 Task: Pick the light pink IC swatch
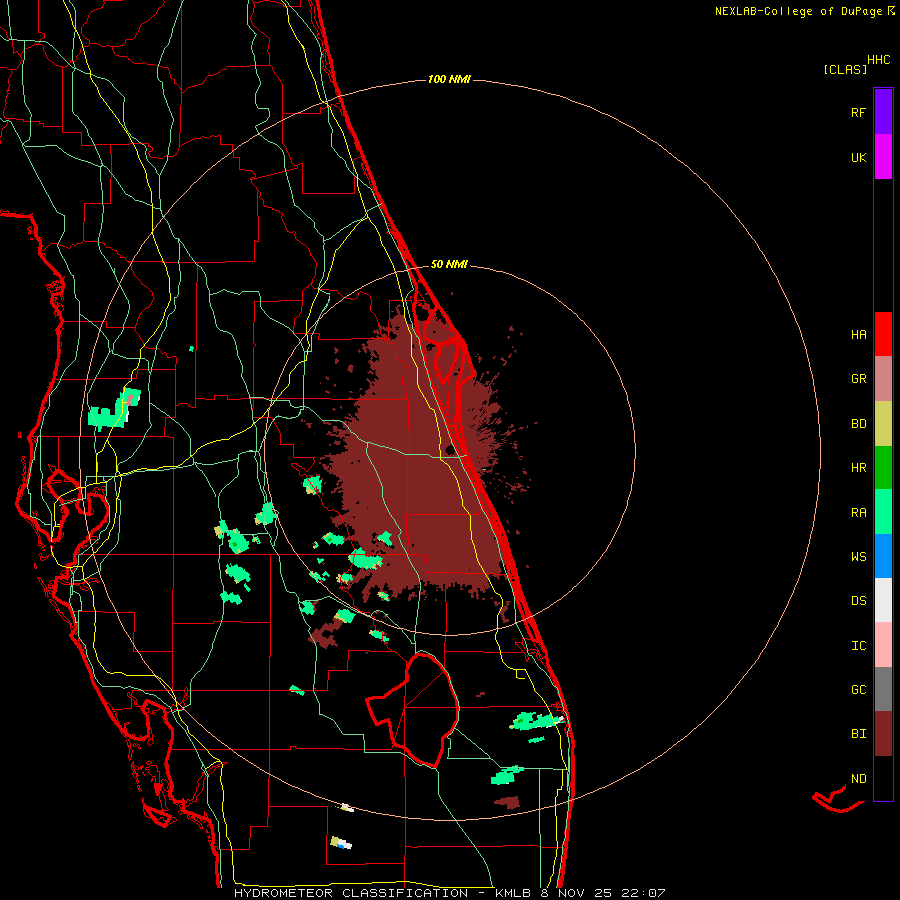pos(883,645)
